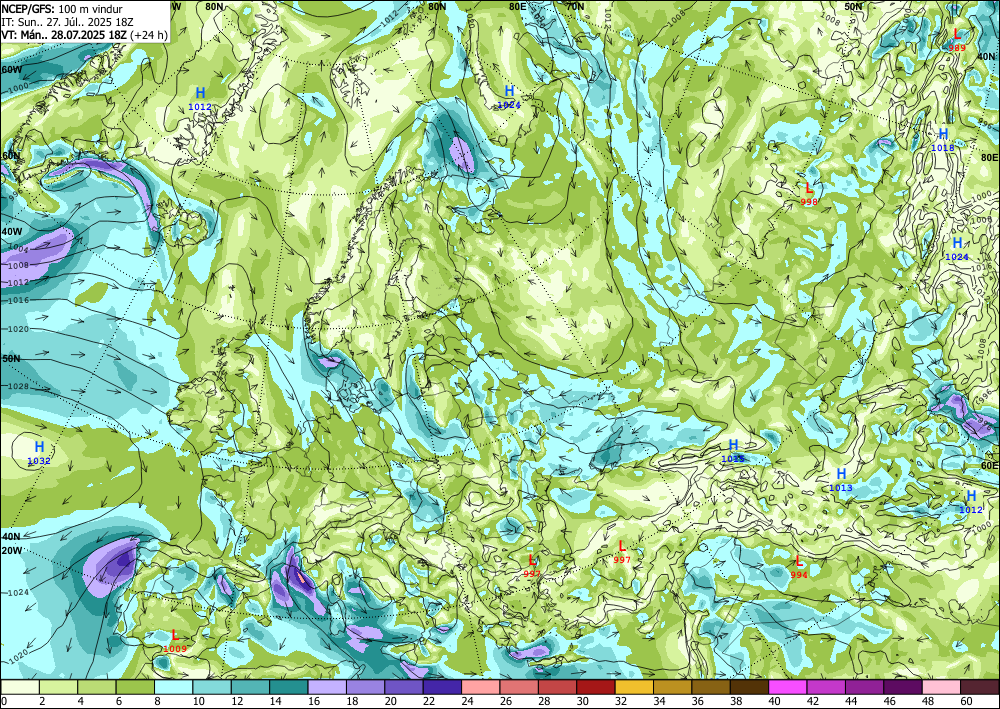Click the 'VT: Mán.. 28.07.2025 18Z (+24 h)' line
Screen dimensions: 1000x709
84,34
